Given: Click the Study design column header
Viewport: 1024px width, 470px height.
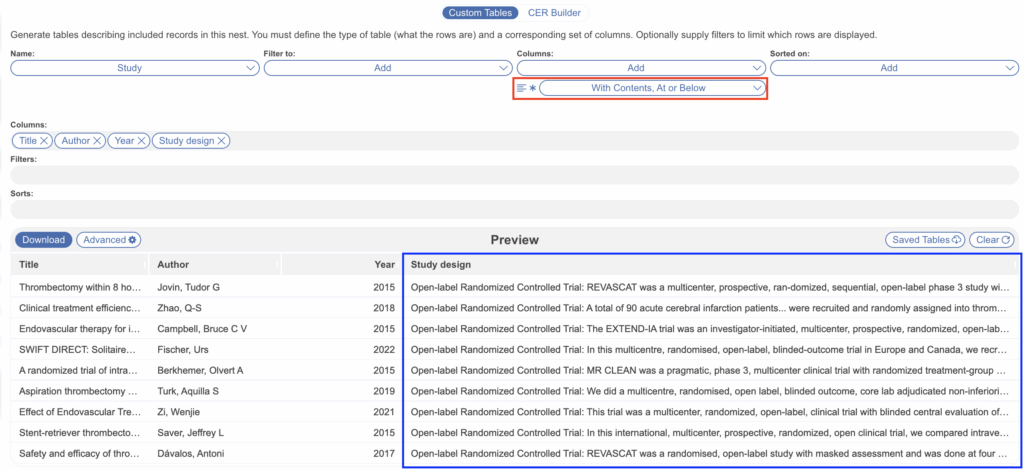Looking at the screenshot, I should [x=441, y=265].
